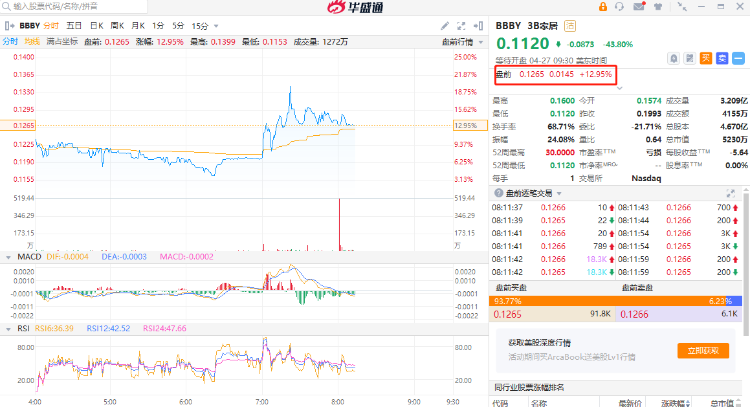Collapse the right panel via arrow icon
Image resolution: width=750 pixels, height=407 pixels.
tap(478, 26)
